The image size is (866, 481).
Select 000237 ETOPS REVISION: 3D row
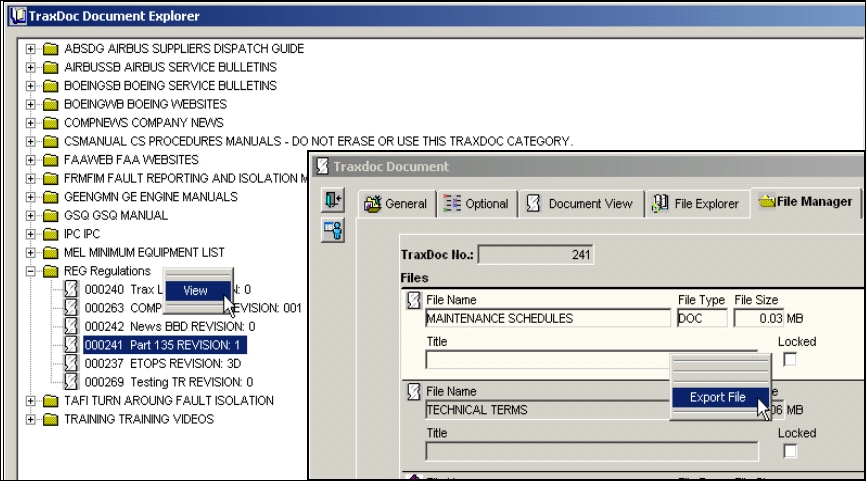163,363
